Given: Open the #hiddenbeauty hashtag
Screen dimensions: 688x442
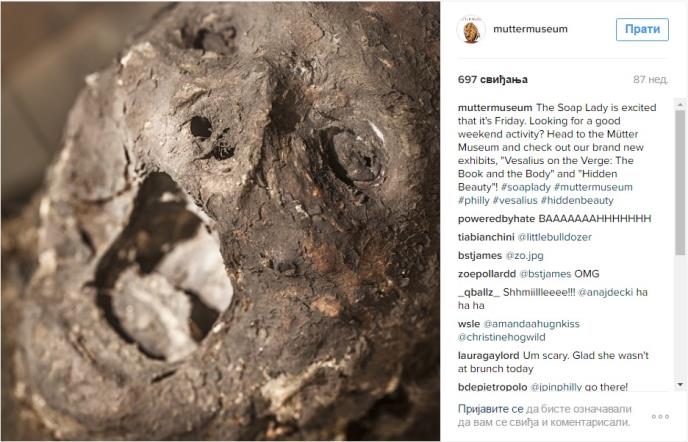Looking at the screenshot, I should [577, 200].
